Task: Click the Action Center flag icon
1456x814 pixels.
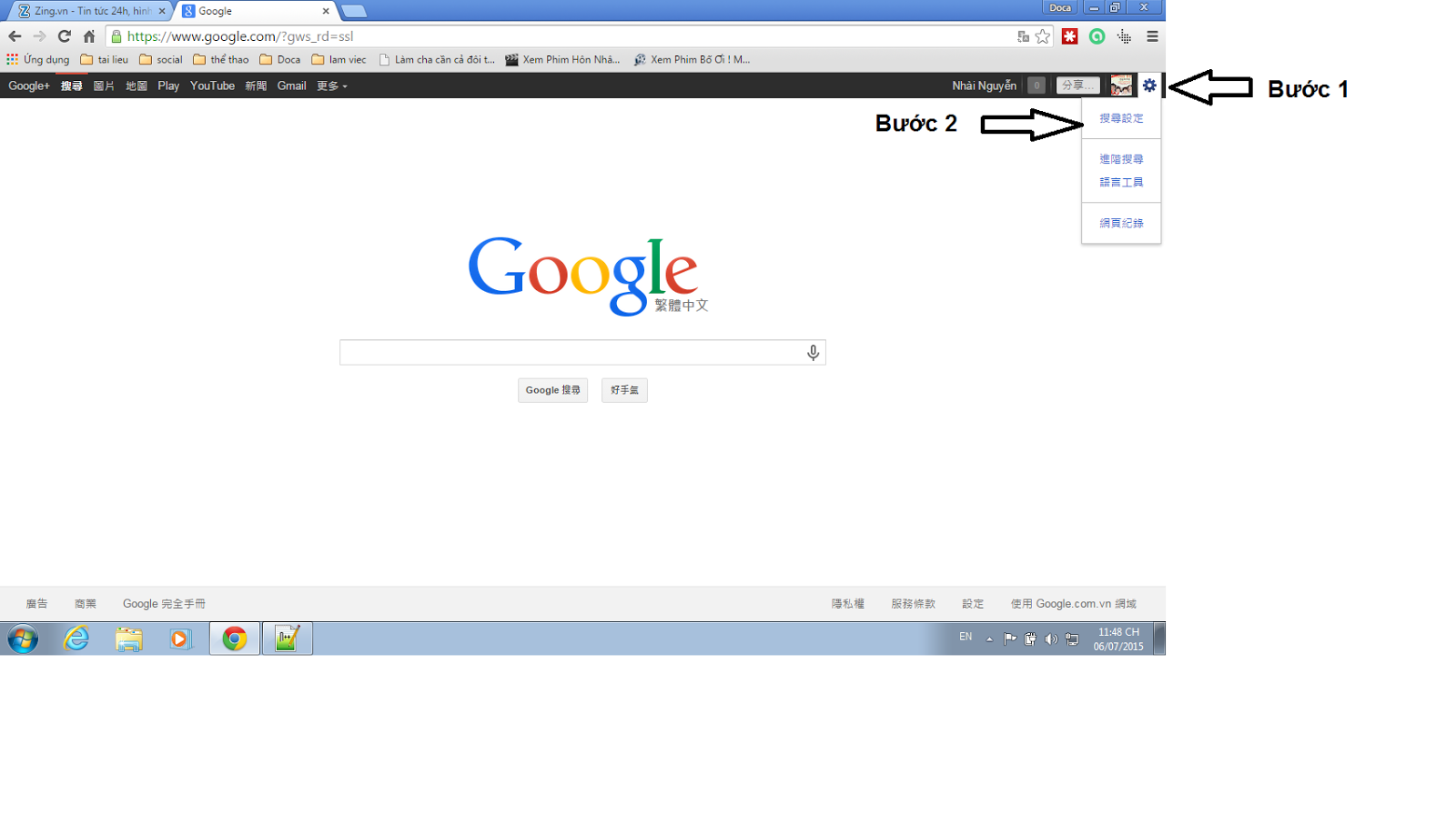Action: point(1010,639)
